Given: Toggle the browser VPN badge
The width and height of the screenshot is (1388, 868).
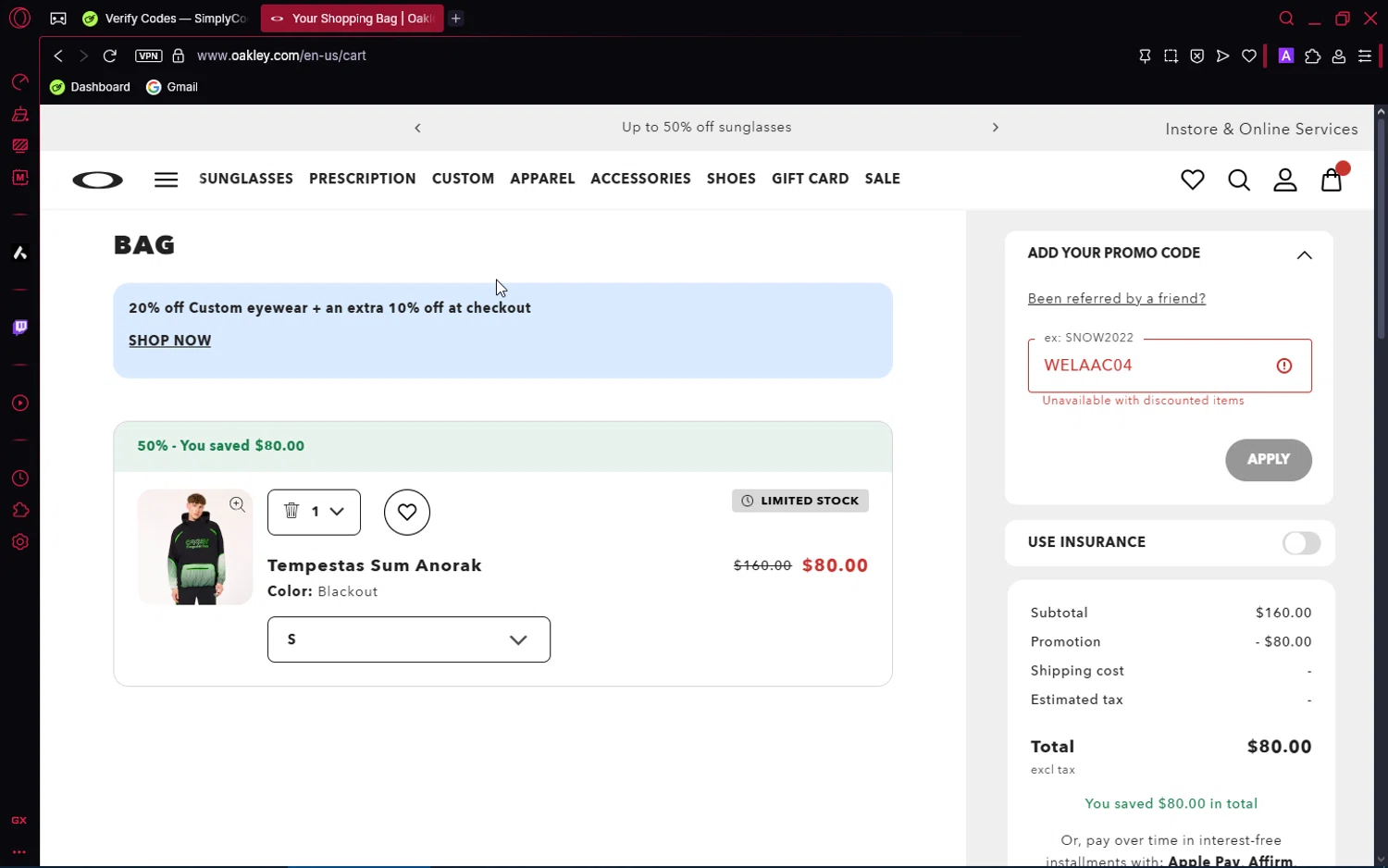Looking at the screenshot, I should (148, 56).
